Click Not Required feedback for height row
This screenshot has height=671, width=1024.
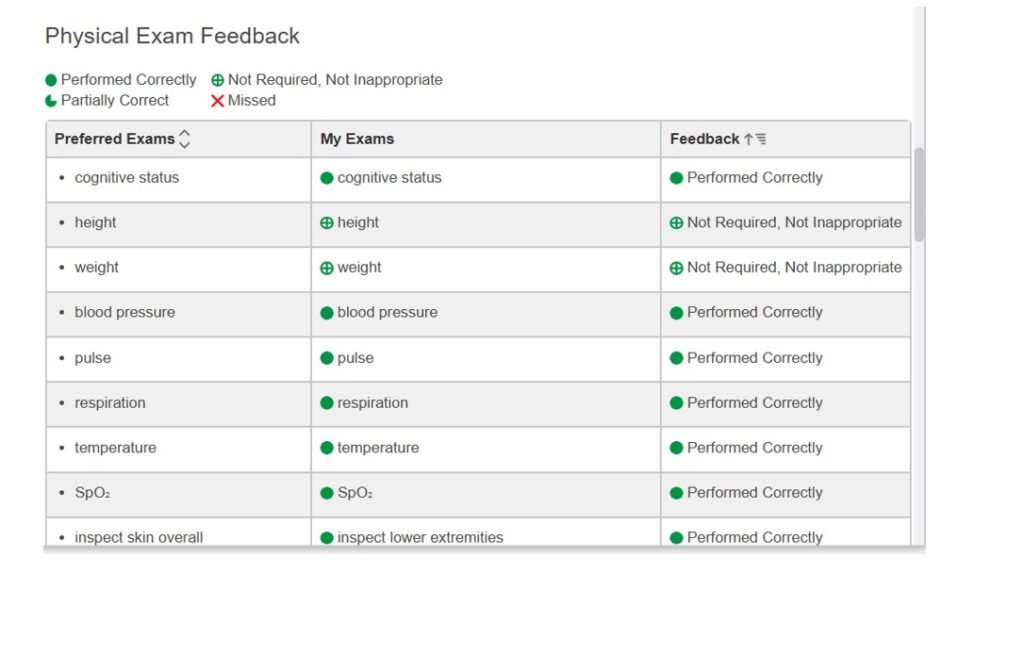click(x=793, y=223)
